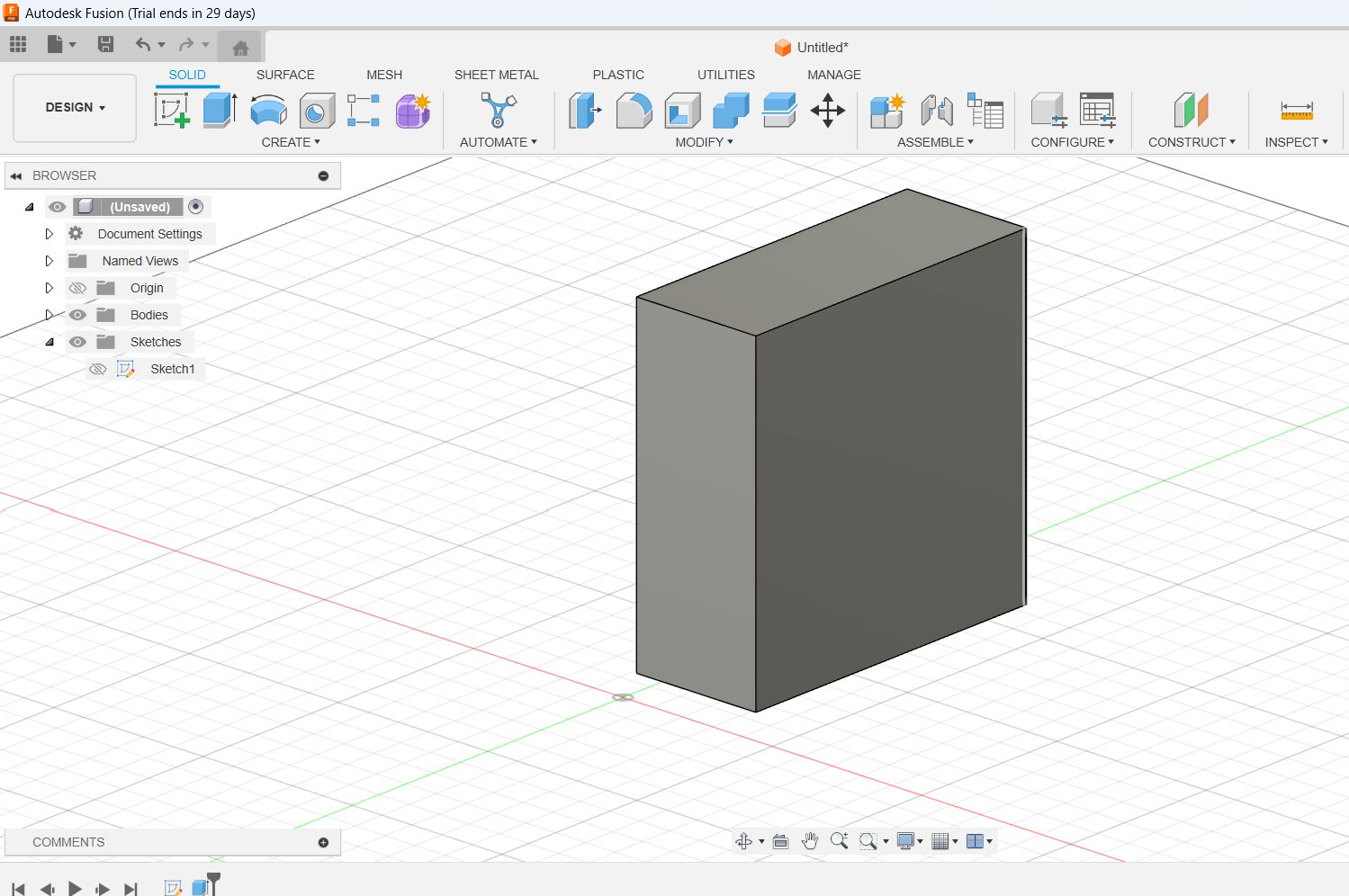Expand the Bodies folder node
Image resolution: width=1349 pixels, height=896 pixels.
coord(49,315)
